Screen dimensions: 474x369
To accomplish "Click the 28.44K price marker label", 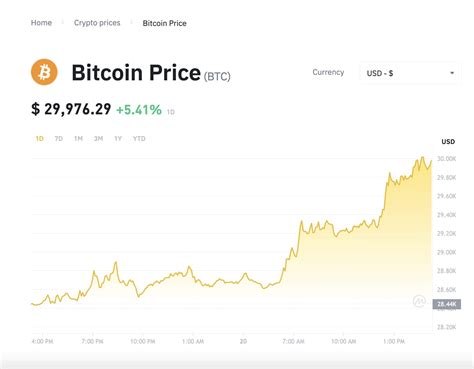I will (x=447, y=304).
